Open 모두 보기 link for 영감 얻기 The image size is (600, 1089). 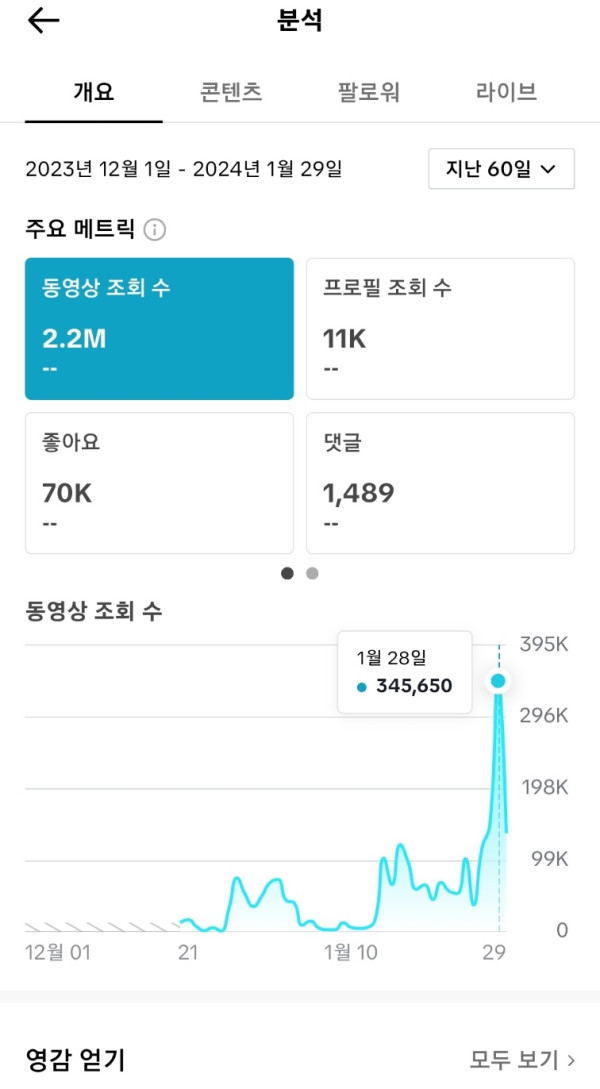coord(514,1060)
